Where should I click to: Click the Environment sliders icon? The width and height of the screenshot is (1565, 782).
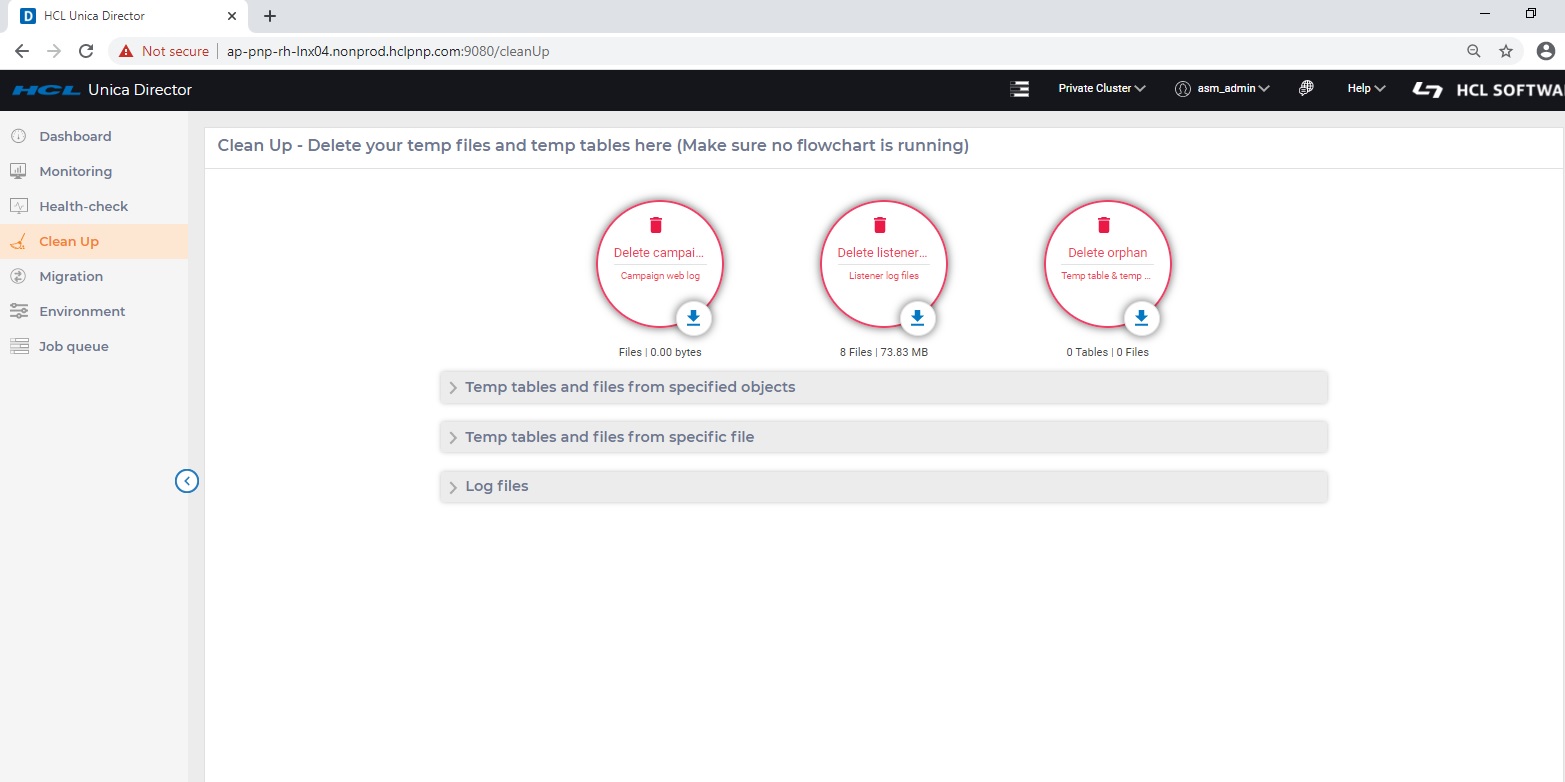18,311
